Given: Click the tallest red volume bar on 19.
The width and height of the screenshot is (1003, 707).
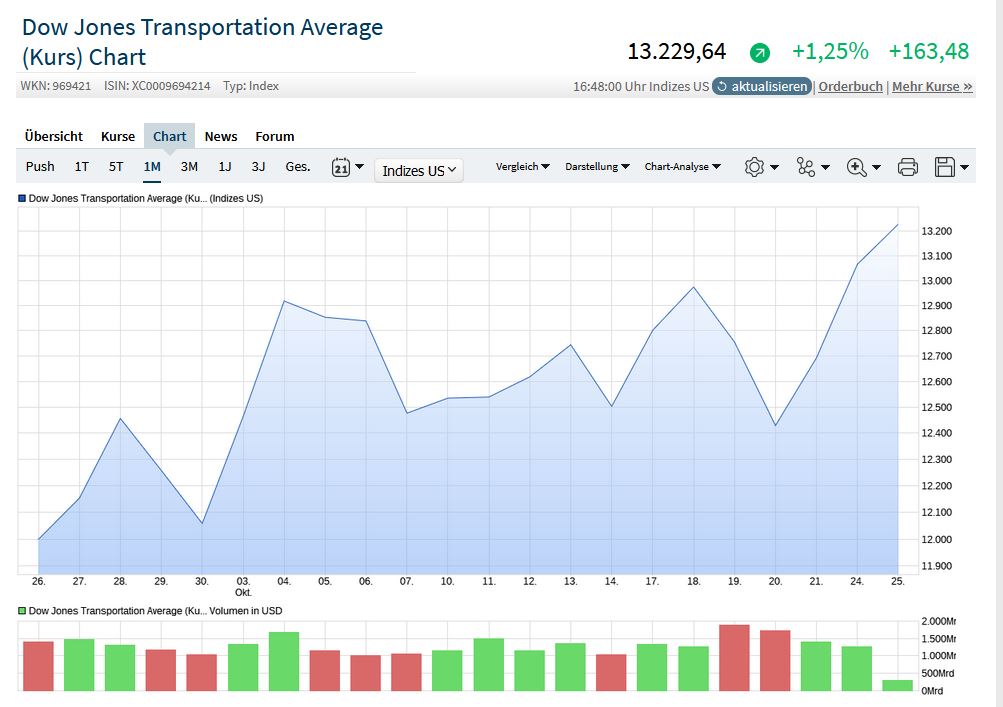Looking at the screenshot, I should 734,658.
